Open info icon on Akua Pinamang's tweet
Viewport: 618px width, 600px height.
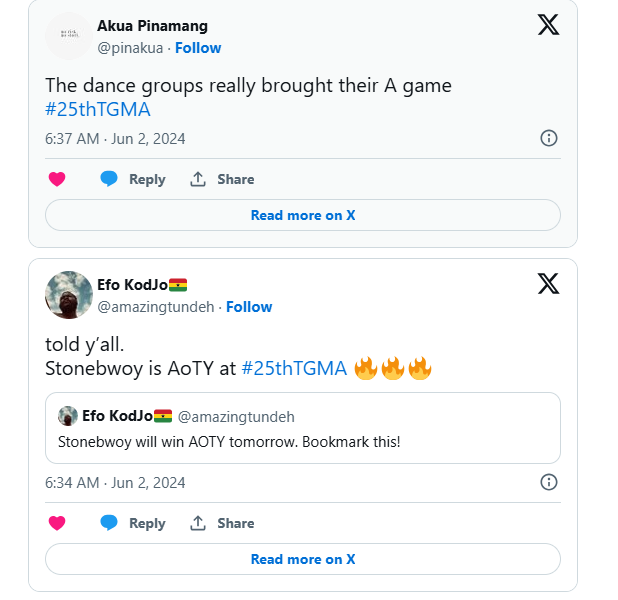[x=548, y=138]
